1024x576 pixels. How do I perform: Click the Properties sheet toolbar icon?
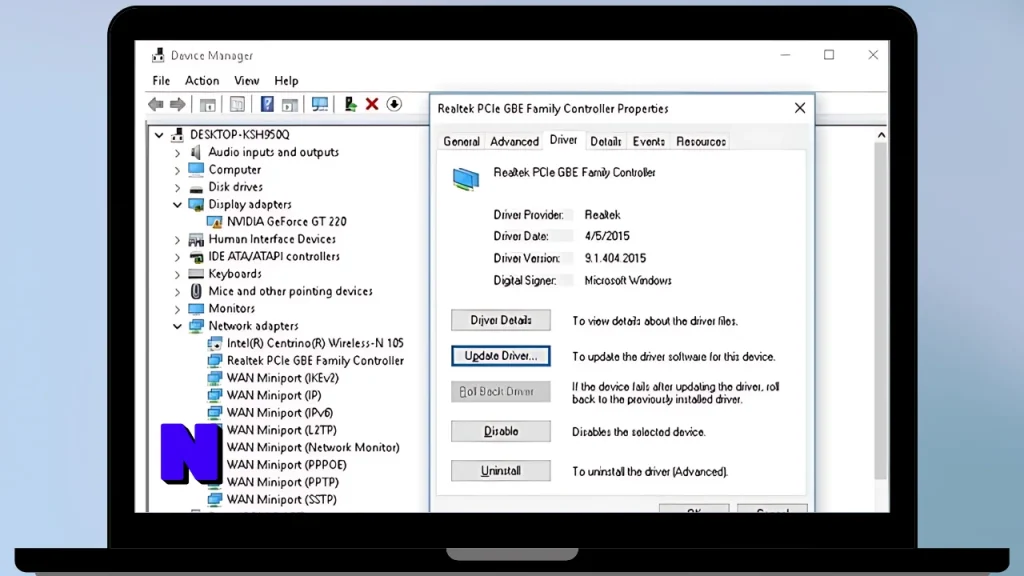pos(237,104)
